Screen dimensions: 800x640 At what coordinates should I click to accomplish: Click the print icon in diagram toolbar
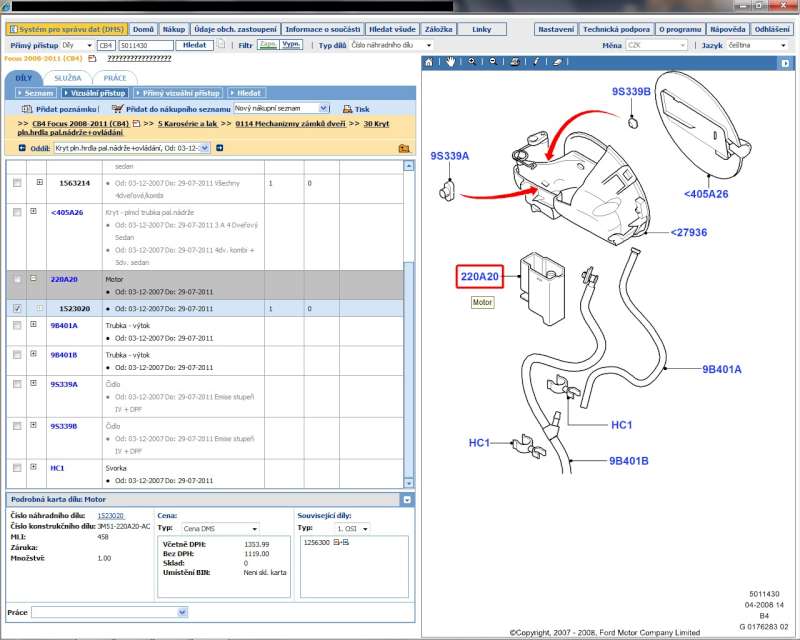[513, 62]
